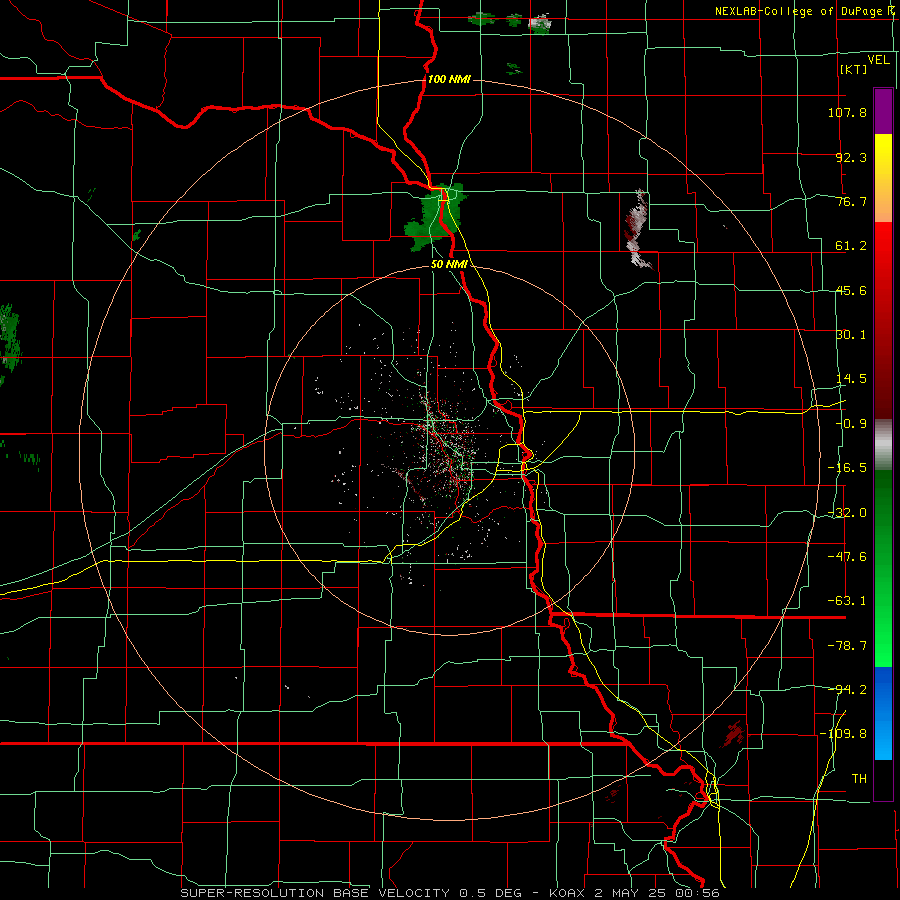Image resolution: width=900 pixels, height=900 pixels.
Task: Select the -47.6 scale value
Action: pyautogui.click(x=847, y=556)
